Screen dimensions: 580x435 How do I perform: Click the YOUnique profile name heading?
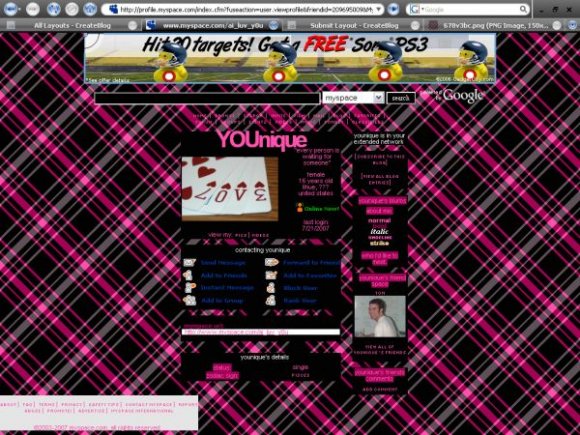point(262,140)
